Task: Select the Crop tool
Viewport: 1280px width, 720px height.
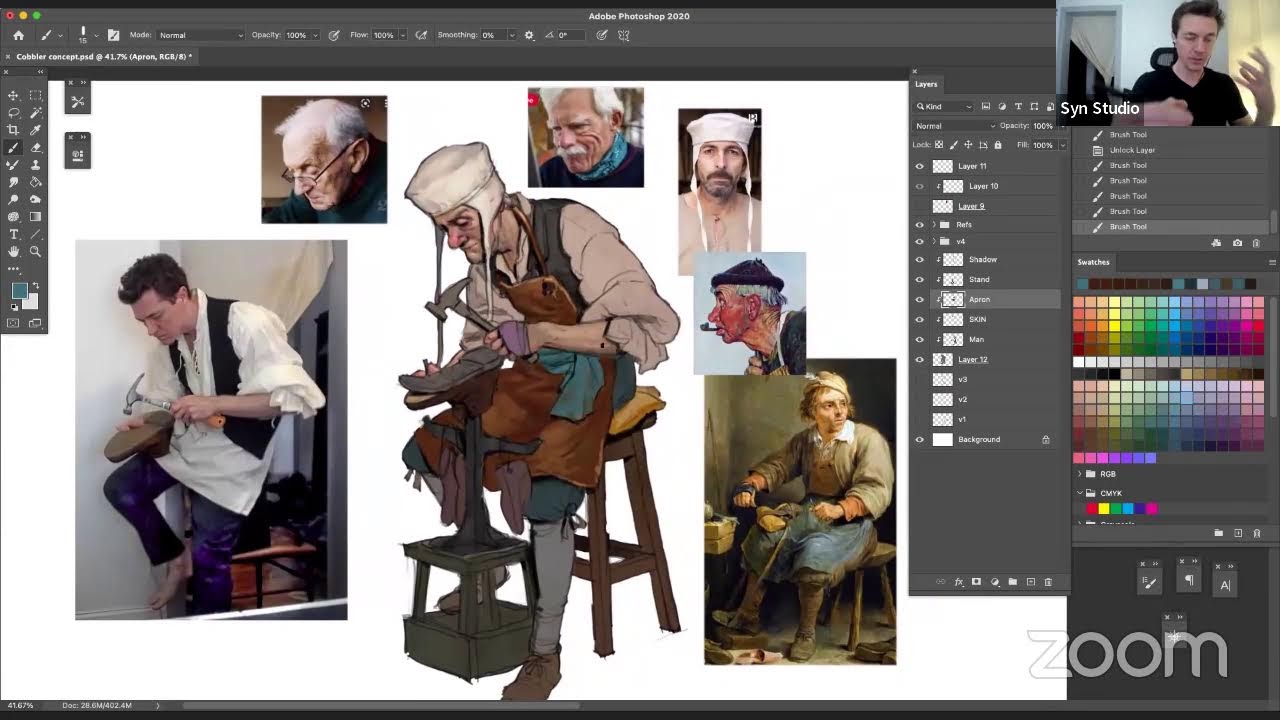Action: (13, 130)
